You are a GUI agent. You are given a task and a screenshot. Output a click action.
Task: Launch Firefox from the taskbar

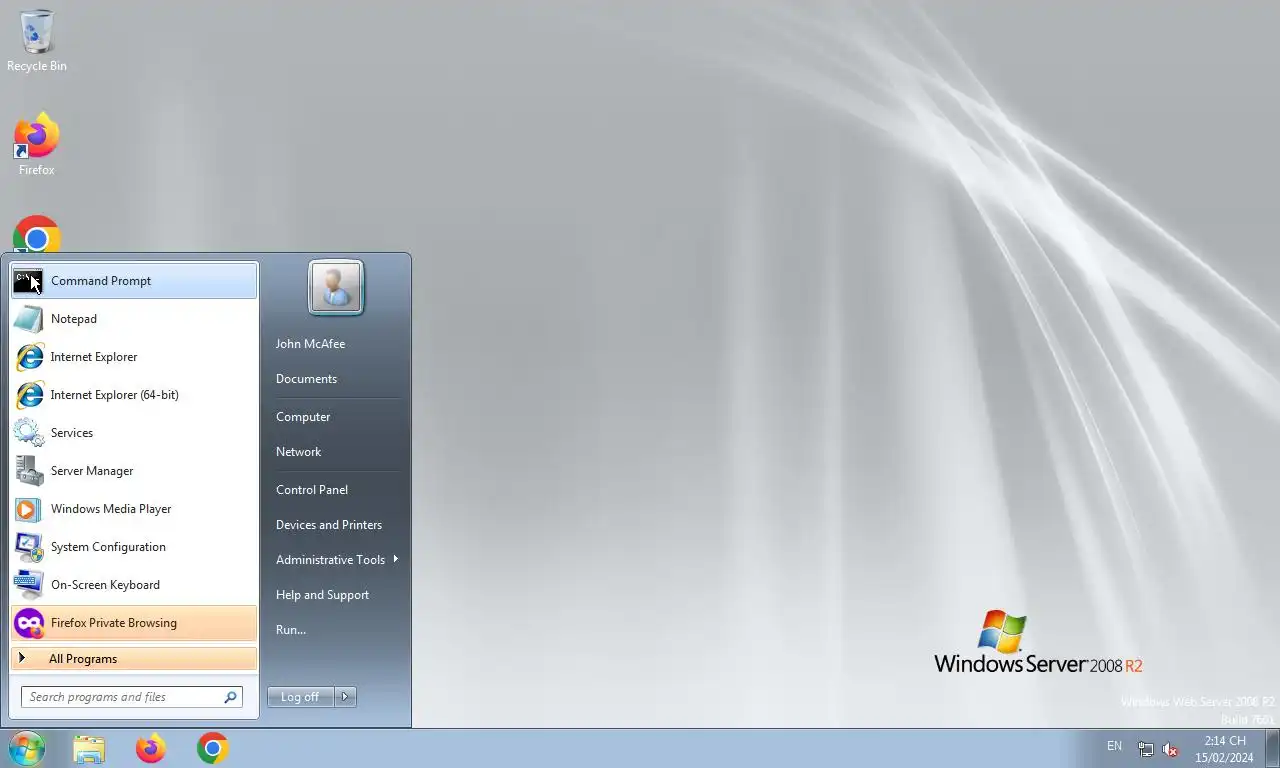point(150,748)
